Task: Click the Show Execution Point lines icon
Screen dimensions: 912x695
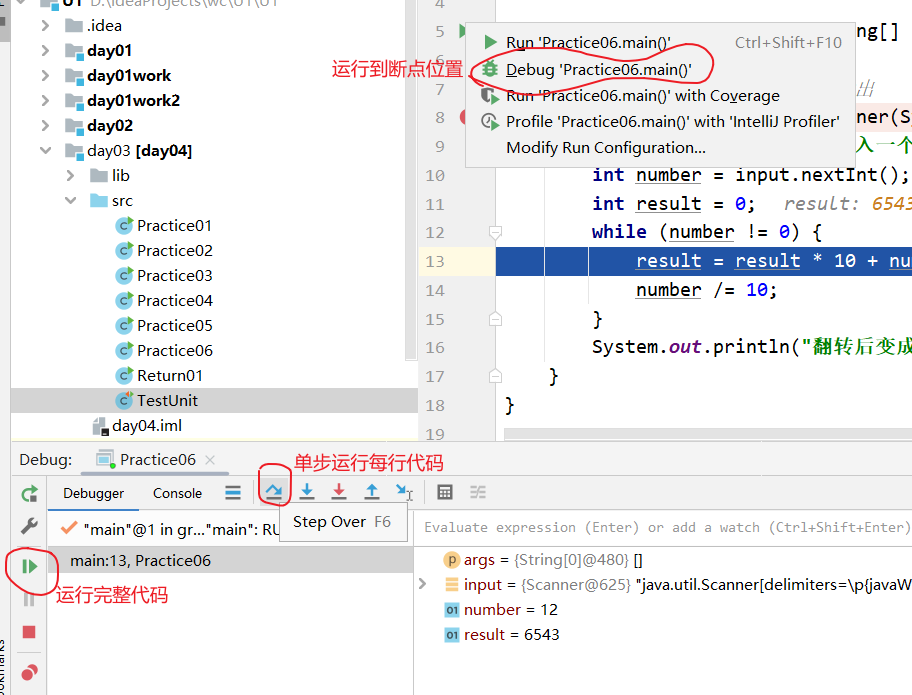Action: 233,493
